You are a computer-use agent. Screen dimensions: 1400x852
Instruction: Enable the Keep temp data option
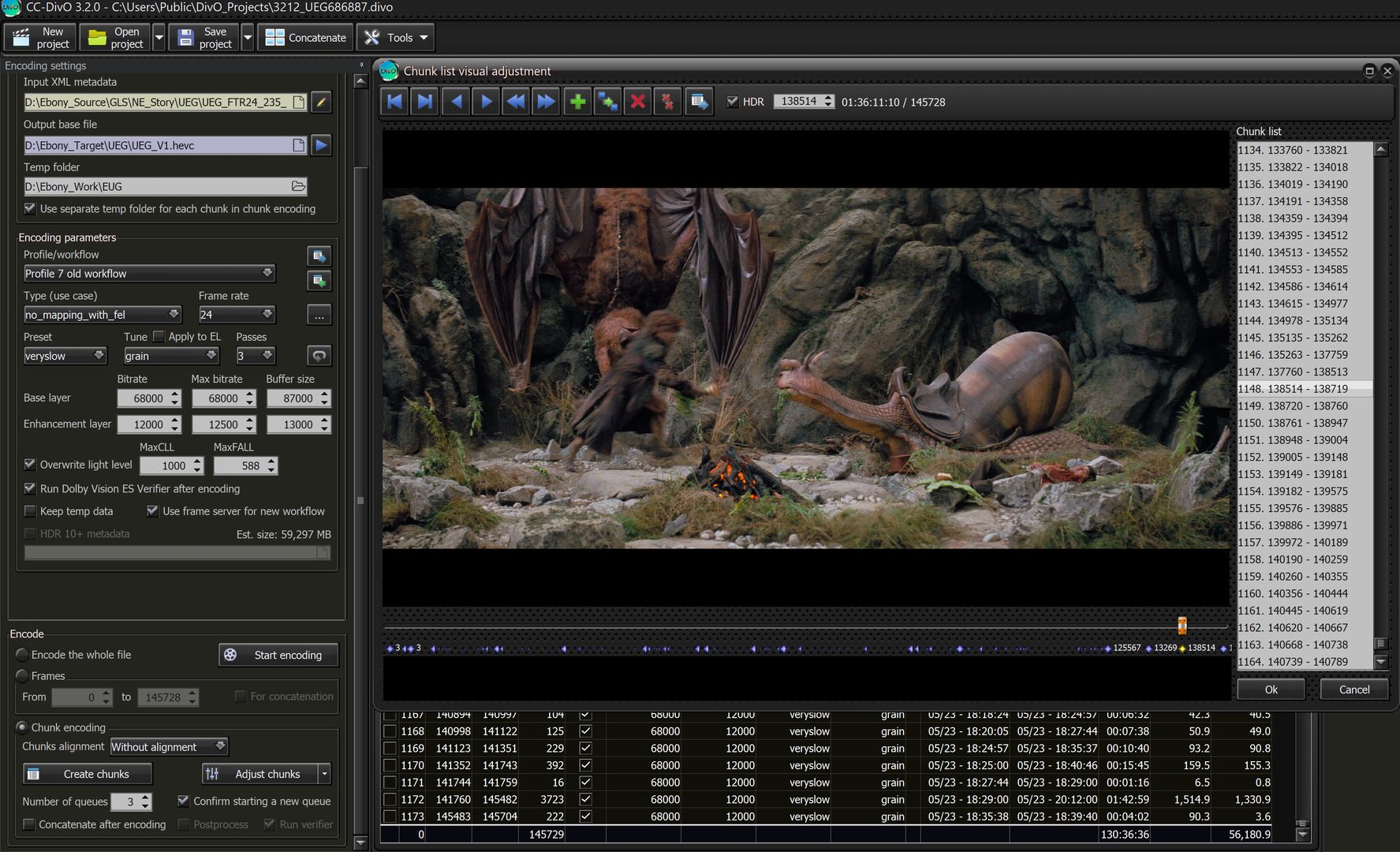coord(29,511)
